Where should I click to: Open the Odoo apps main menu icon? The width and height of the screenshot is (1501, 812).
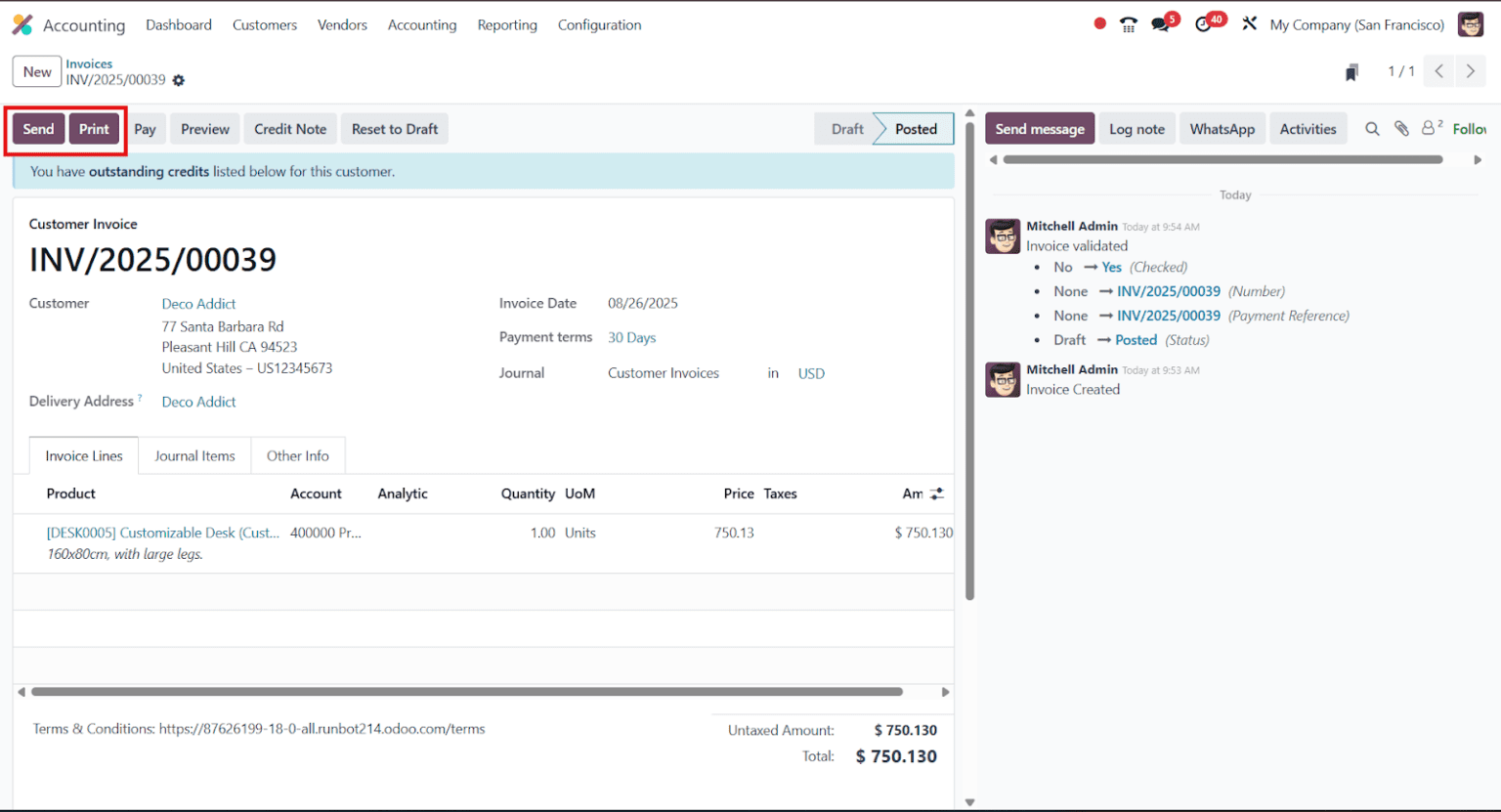tap(21, 24)
